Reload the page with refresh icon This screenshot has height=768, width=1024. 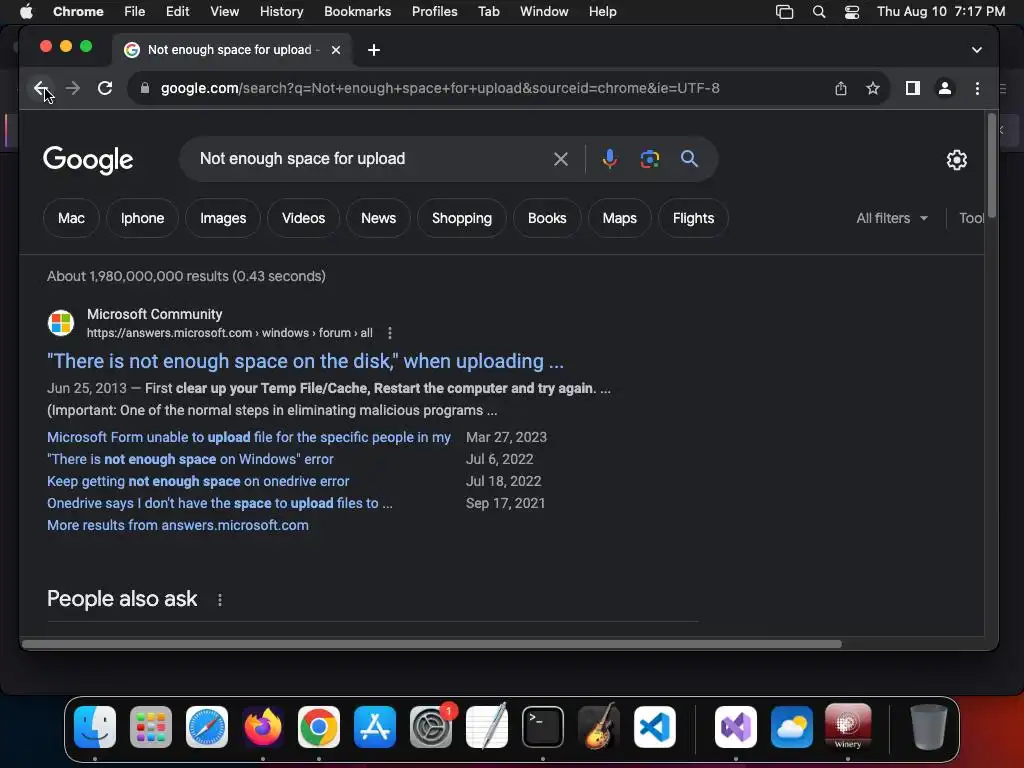(x=104, y=88)
